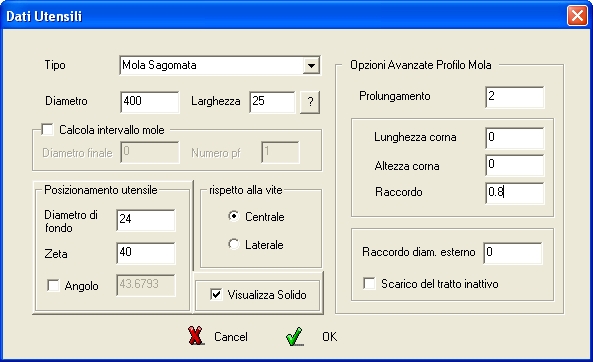Enable Calcola intervallo mole checkbox
Screen dimensions: 593x362
(48, 130)
